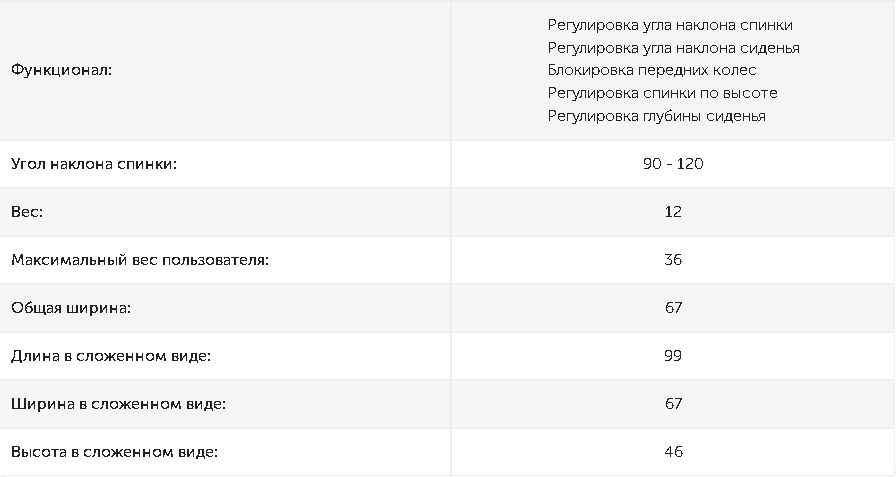Select the max user weight value '36'
Image resolution: width=896 pixels, height=477 pixels.
tap(673, 260)
